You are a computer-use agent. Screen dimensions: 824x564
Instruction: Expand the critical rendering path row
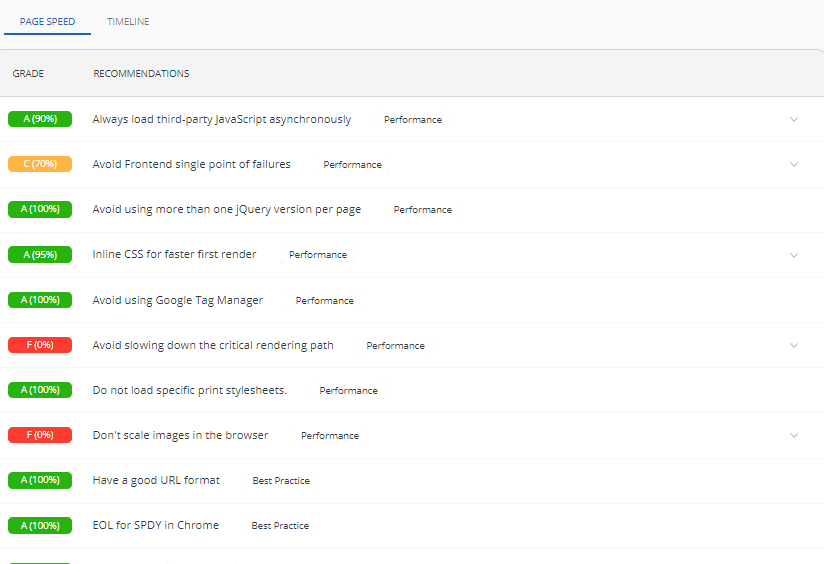[794, 345]
